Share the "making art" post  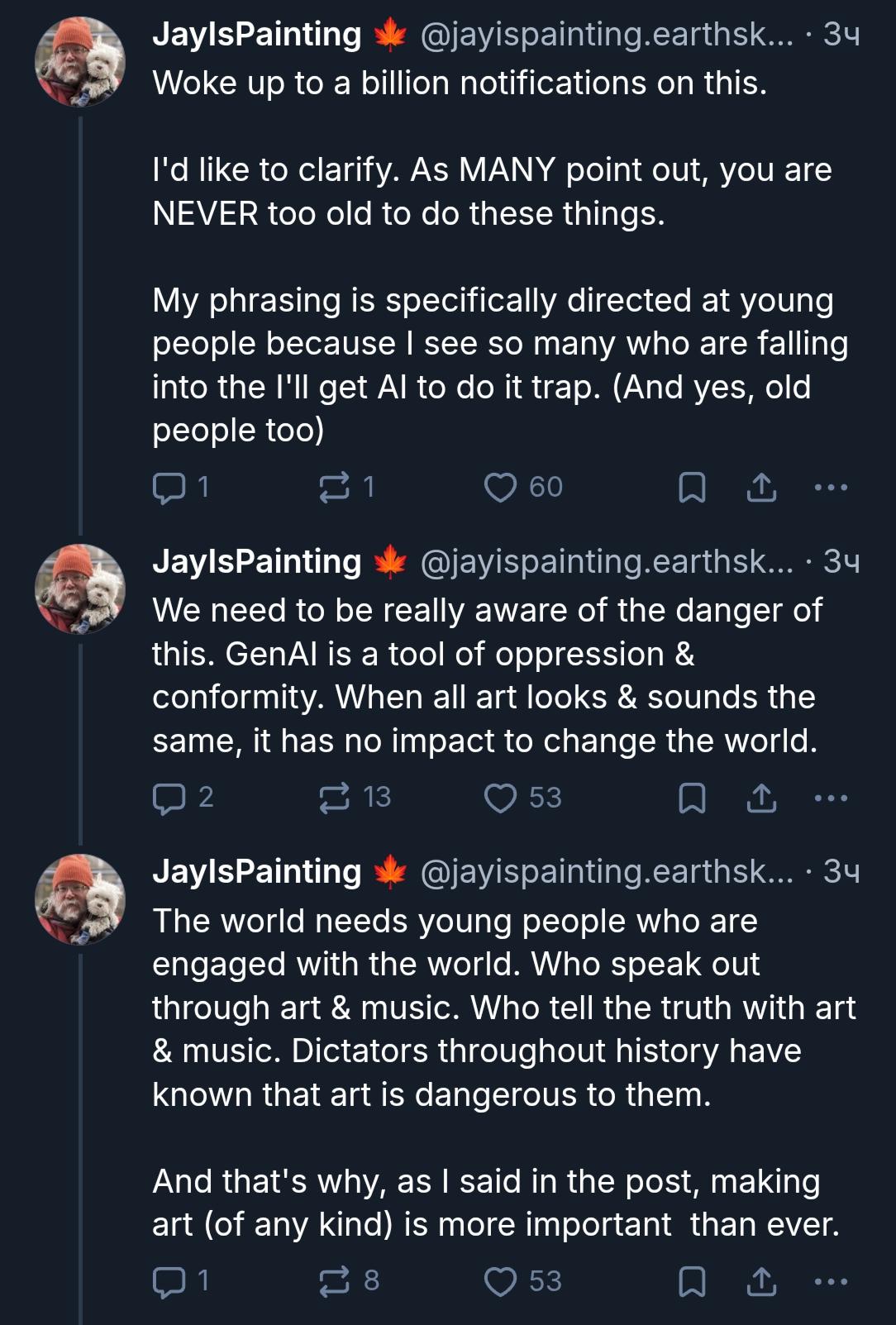click(x=761, y=1281)
